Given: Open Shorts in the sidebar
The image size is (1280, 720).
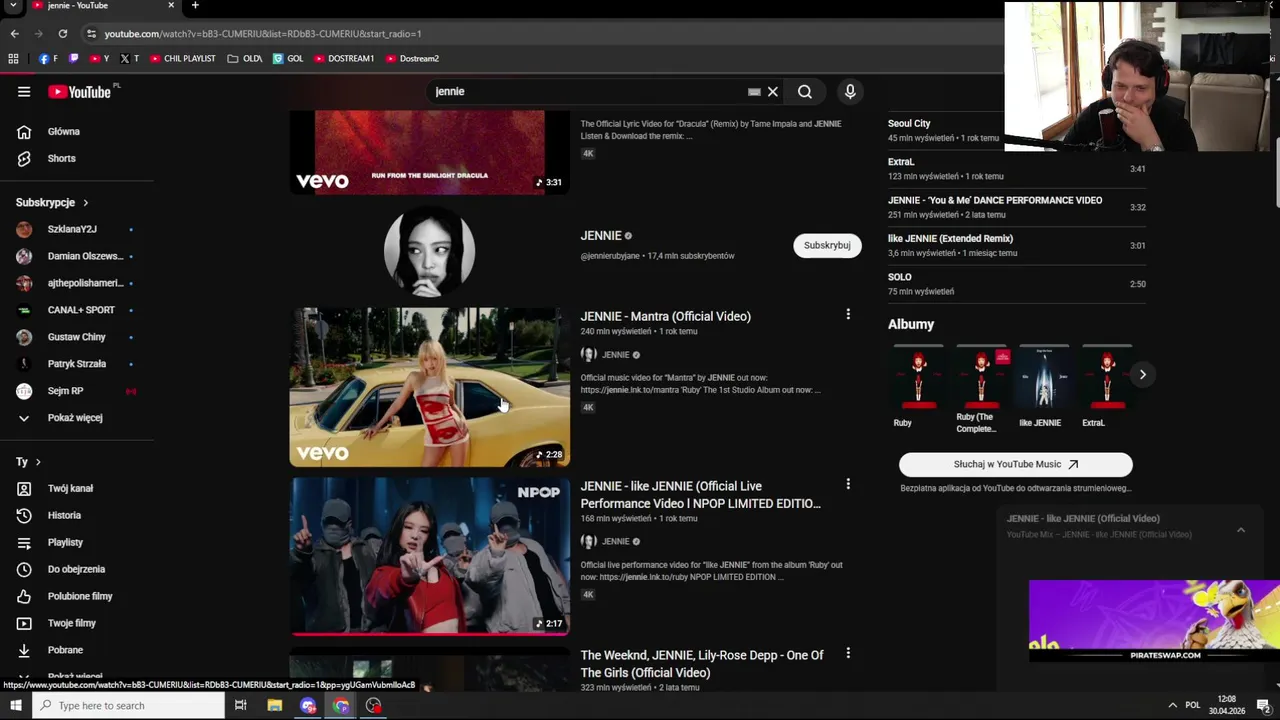Looking at the screenshot, I should [x=61, y=159].
